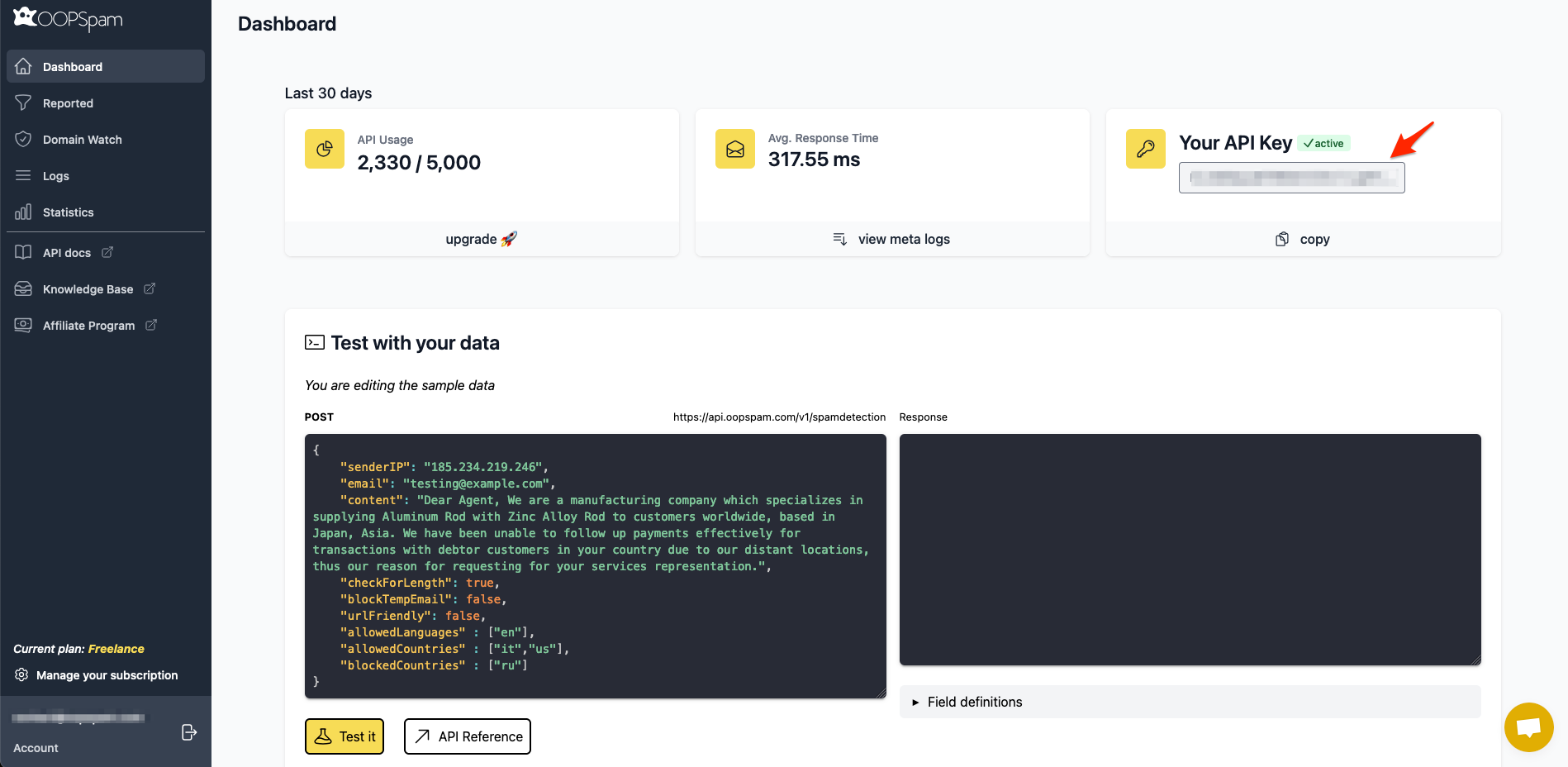1568x767 pixels.
Task: Click view meta logs
Action: pyautogui.click(x=892, y=239)
